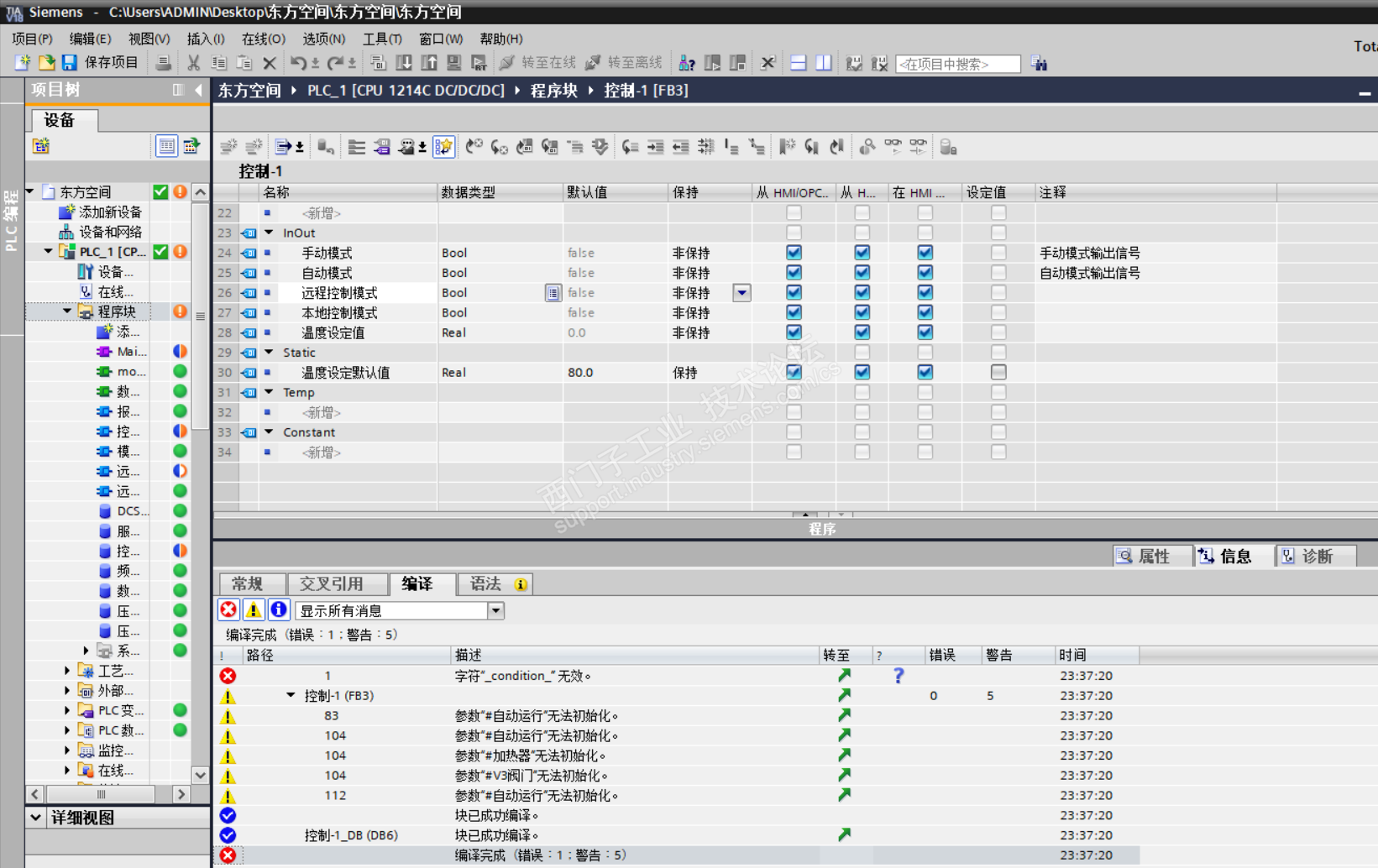
Task: Show only error messages in the compile output
Action: click(x=228, y=610)
